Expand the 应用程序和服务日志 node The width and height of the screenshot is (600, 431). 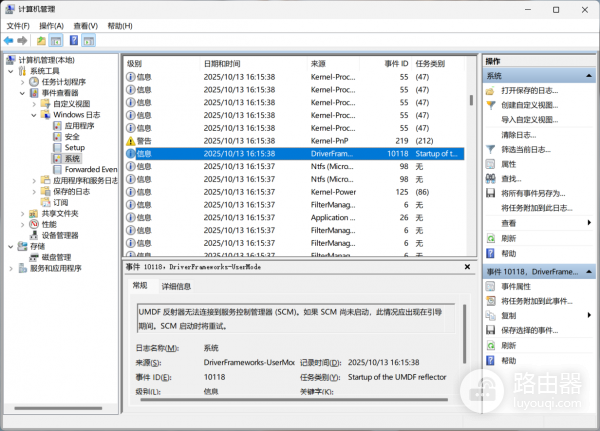34,181
